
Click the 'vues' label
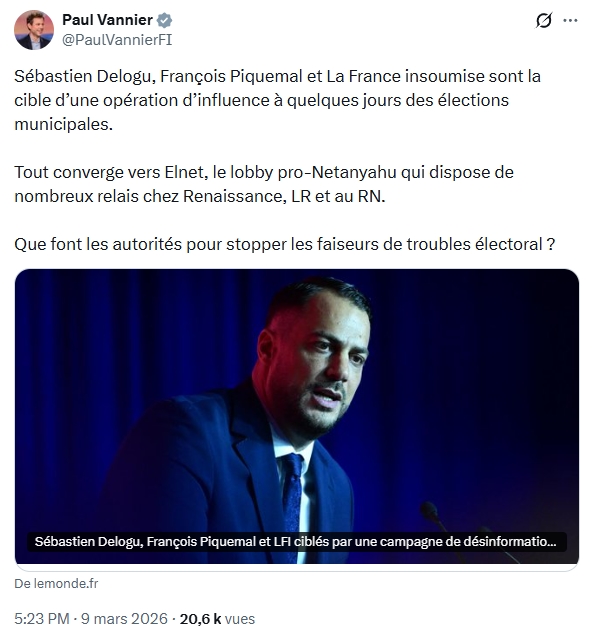[240, 619]
